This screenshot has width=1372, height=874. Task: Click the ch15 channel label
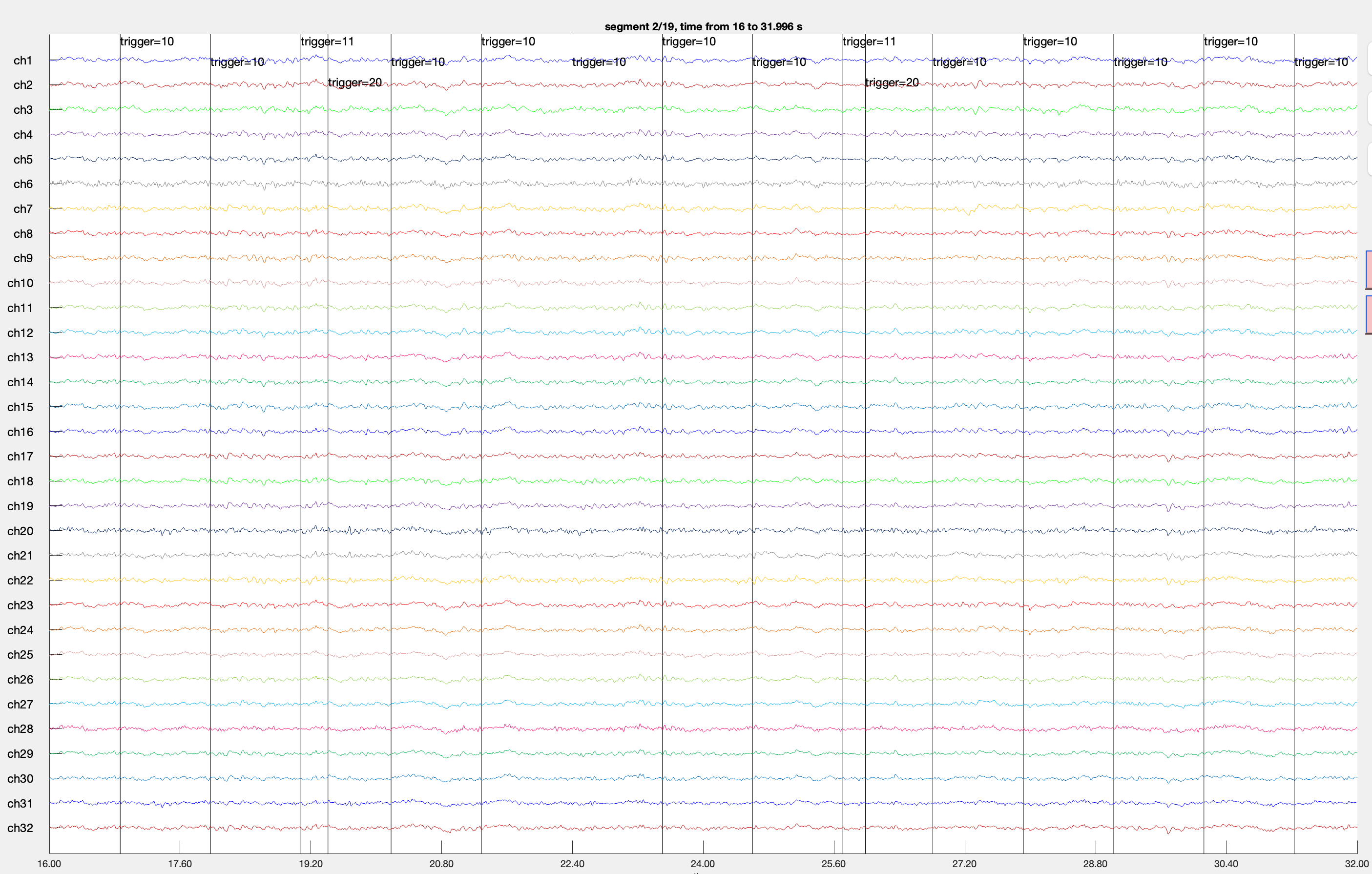(x=20, y=407)
